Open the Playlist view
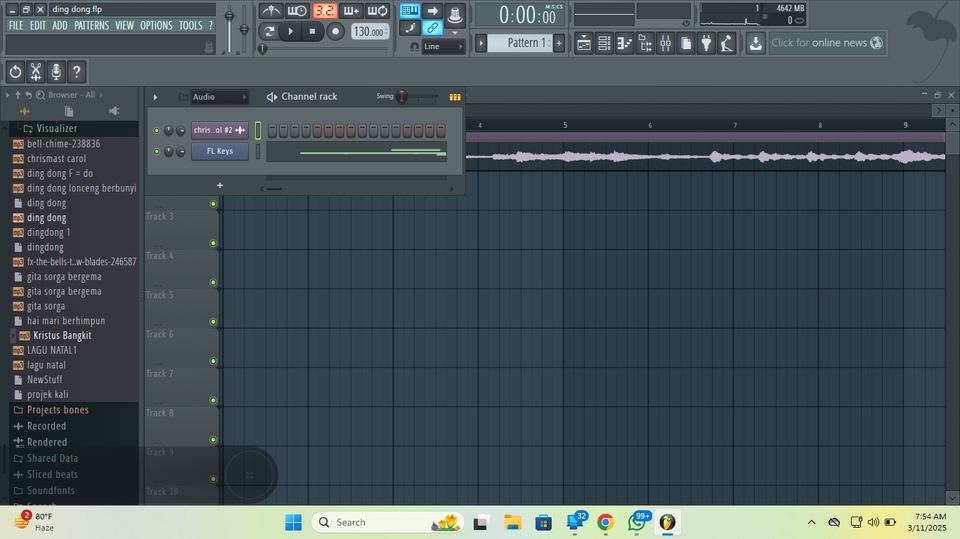This screenshot has height=539, width=960. (583, 43)
